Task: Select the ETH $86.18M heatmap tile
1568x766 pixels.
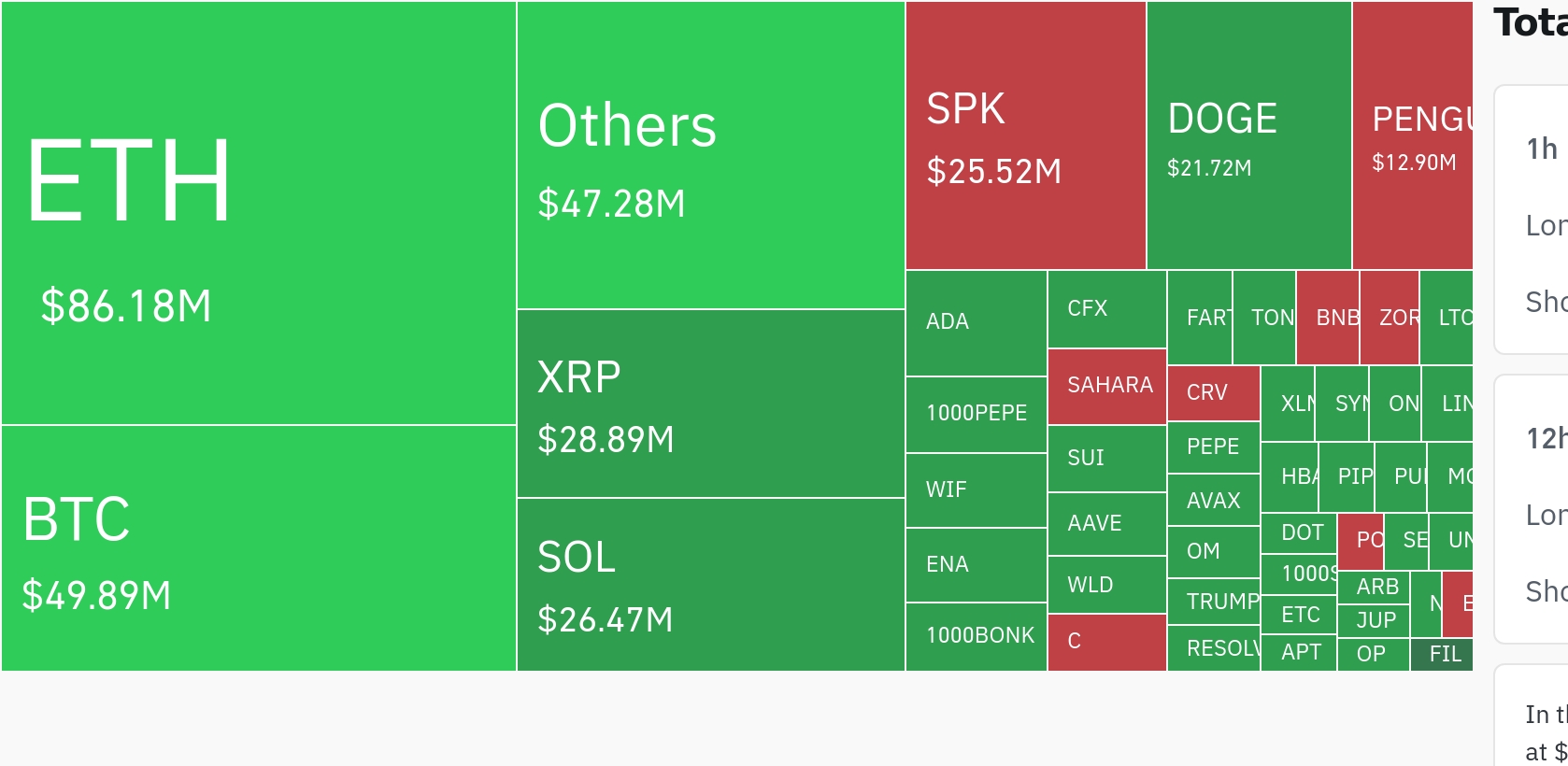Action: [x=259, y=213]
